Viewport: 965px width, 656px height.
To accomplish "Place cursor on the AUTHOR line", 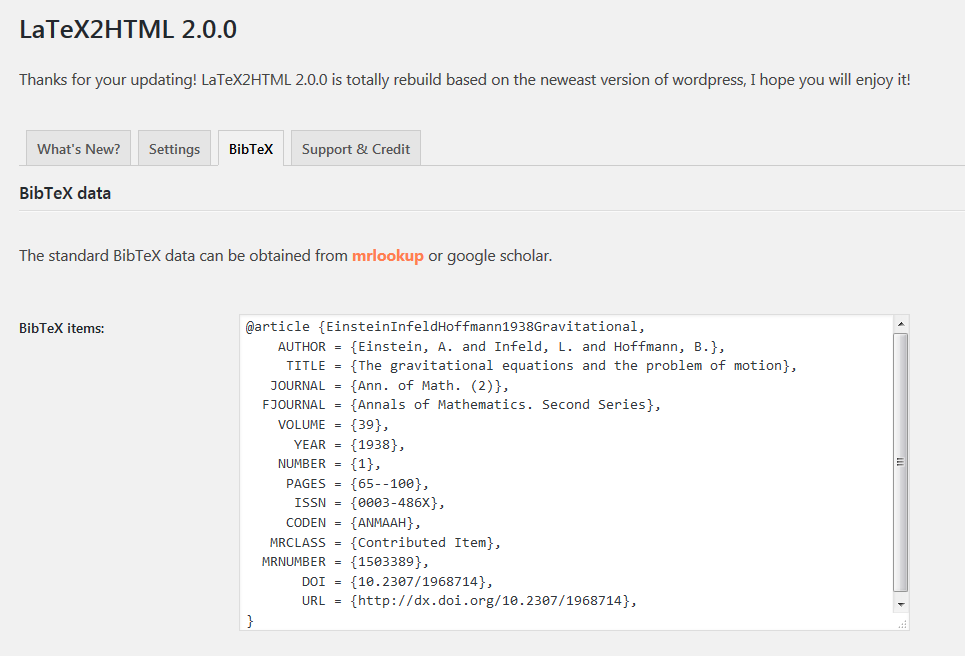I will coord(501,346).
